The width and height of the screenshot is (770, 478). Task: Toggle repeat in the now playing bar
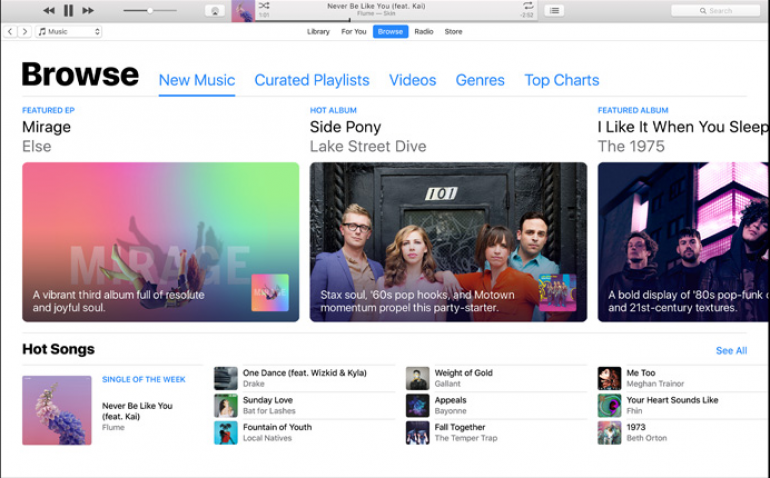(x=528, y=6)
